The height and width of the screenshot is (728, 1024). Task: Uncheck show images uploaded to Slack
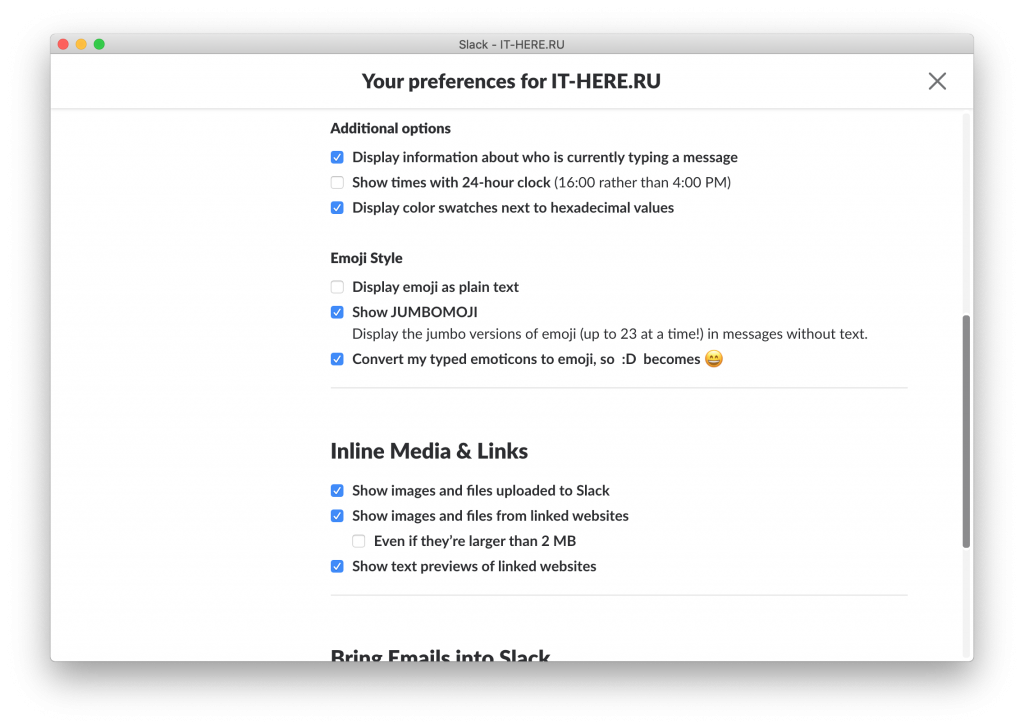click(x=337, y=490)
